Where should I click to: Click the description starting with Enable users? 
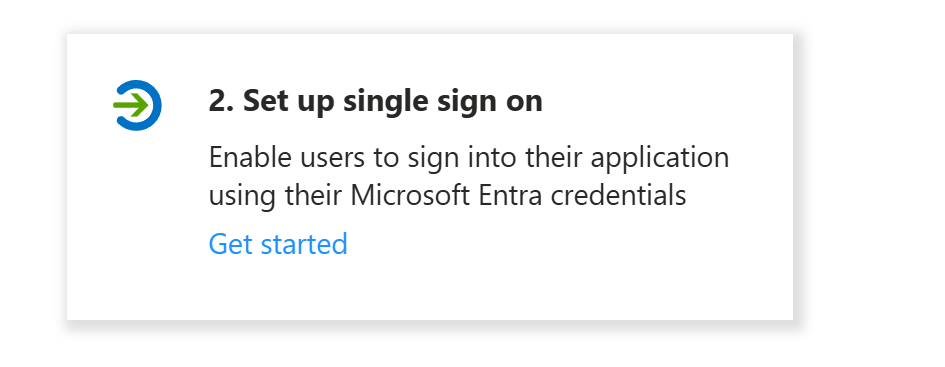[469, 177]
